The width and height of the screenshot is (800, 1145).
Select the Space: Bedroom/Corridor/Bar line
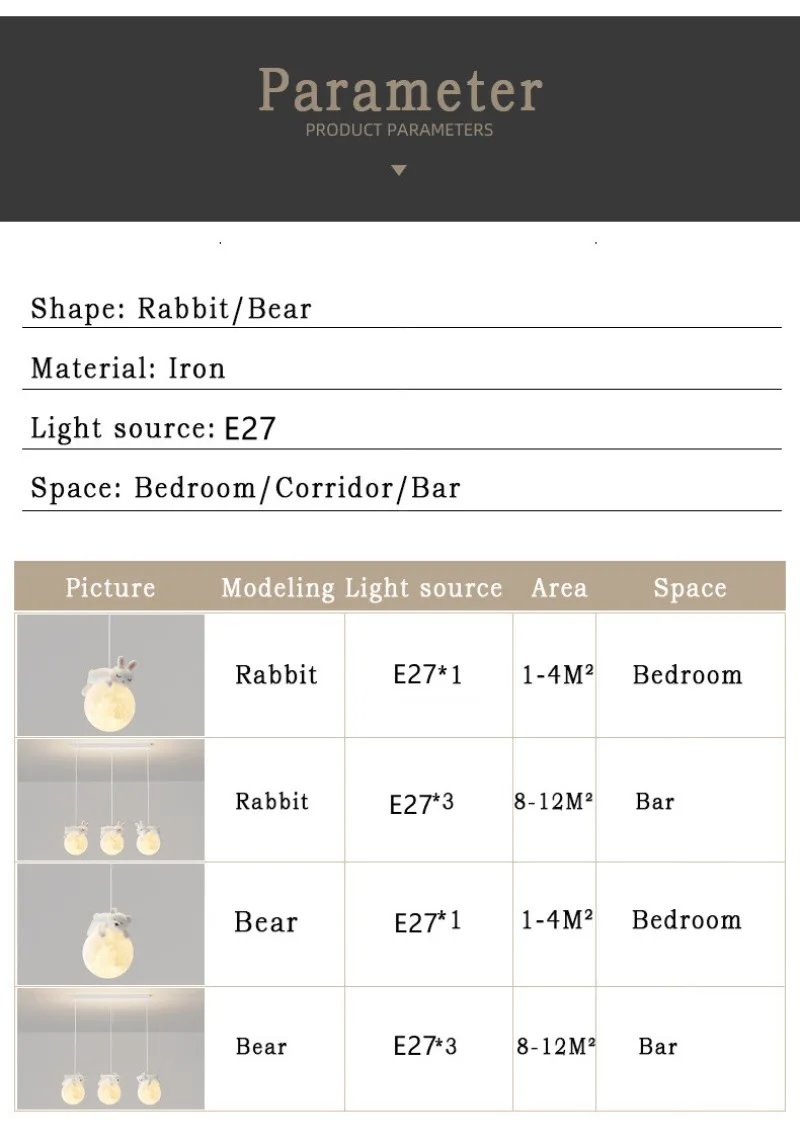(x=245, y=488)
